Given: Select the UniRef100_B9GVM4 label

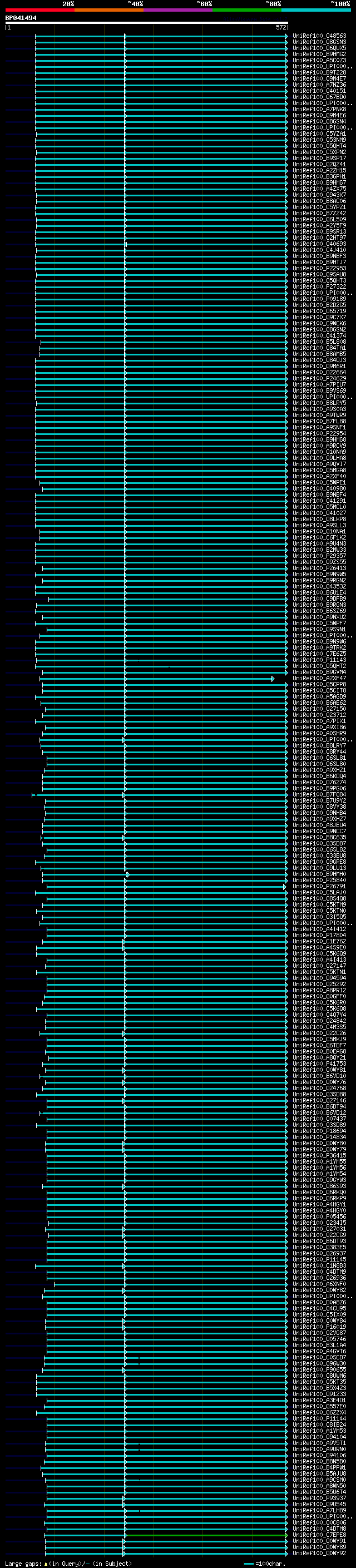Looking at the screenshot, I should click(319, 672).
